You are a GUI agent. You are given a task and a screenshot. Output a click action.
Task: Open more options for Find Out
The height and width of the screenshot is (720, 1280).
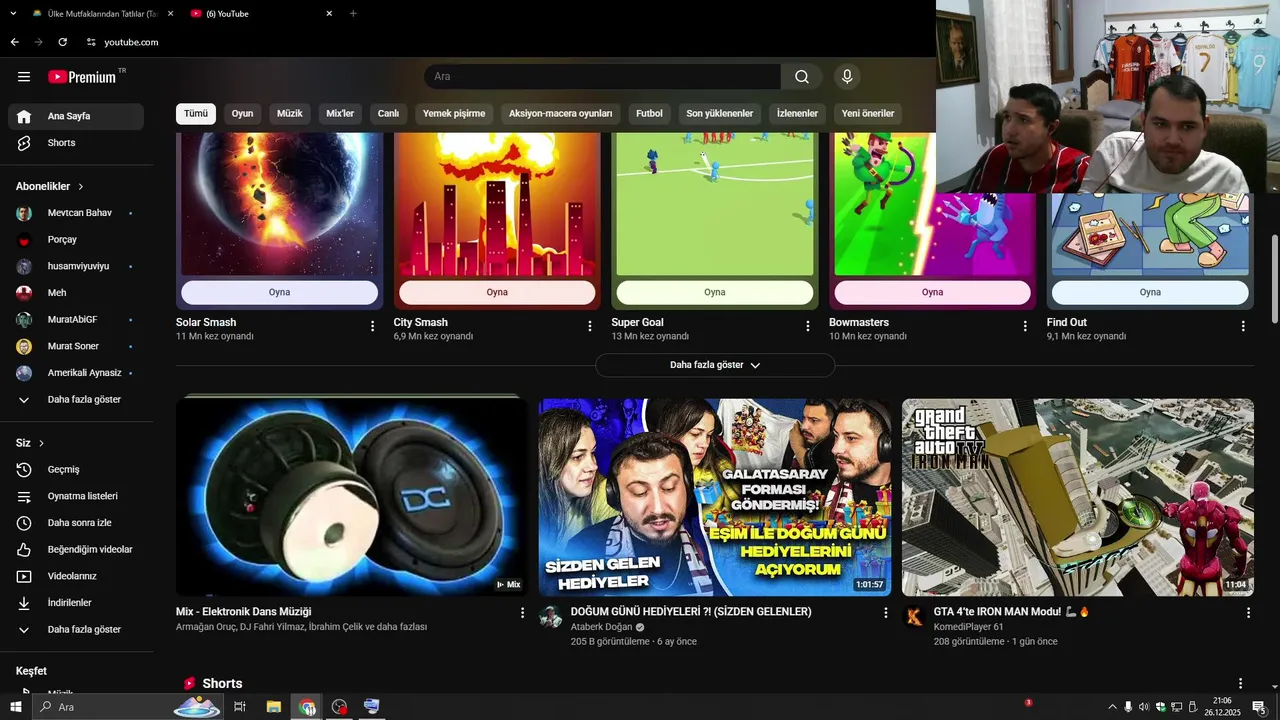[1243, 326]
